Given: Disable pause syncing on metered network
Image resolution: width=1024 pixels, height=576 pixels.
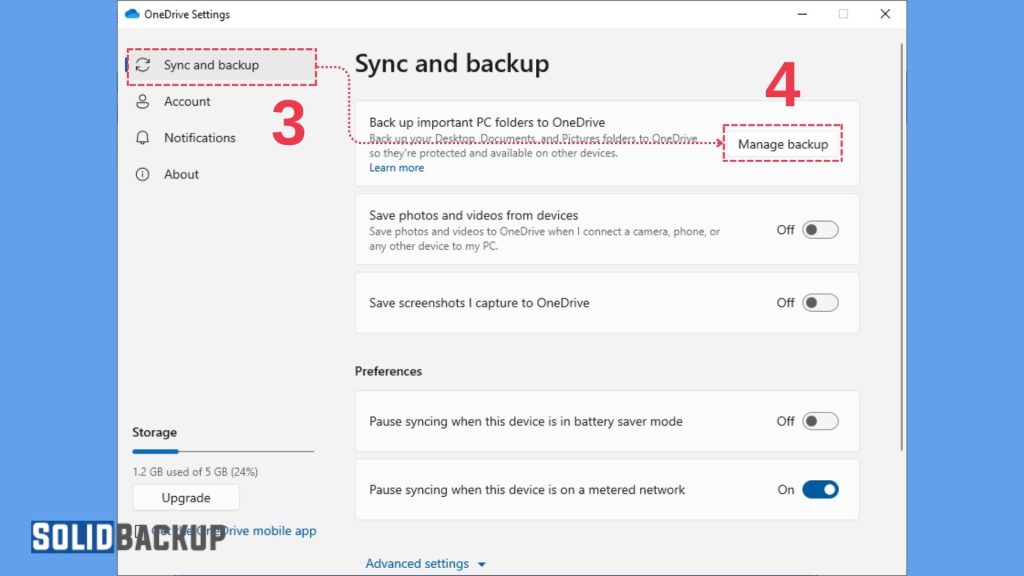Looking at the screenshot, I should (820, 490).
